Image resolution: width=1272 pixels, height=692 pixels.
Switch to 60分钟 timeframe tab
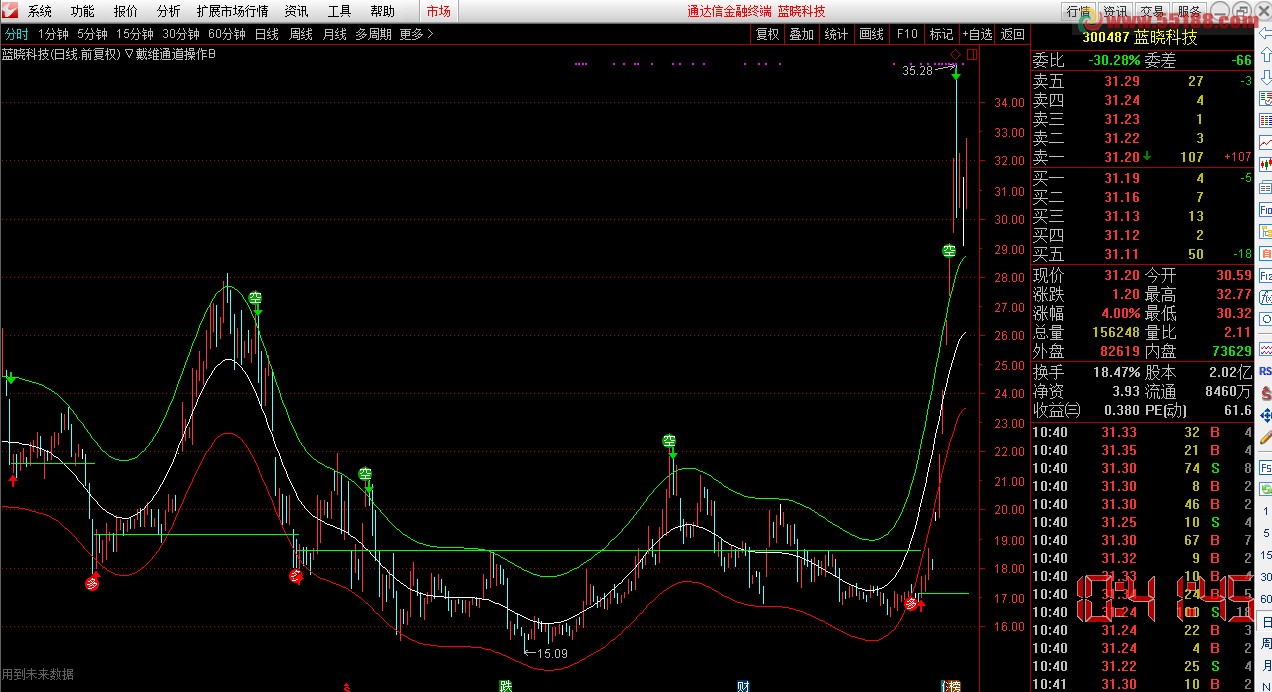pyautogui.click(x=227, y=34)
